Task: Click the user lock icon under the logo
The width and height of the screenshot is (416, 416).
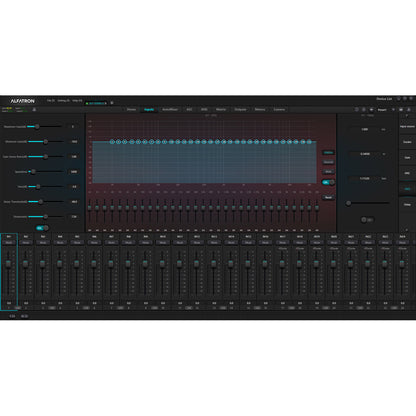Action: (x=34, y=109)
